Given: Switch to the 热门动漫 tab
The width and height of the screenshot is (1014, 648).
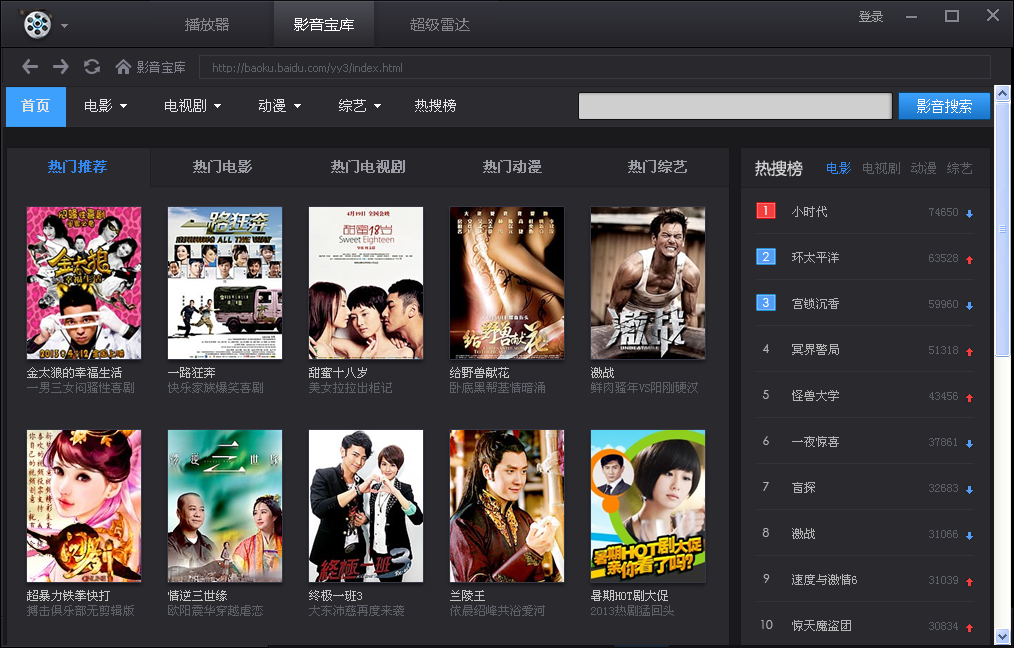Looking at the screenshot, I should click(512, 167).
